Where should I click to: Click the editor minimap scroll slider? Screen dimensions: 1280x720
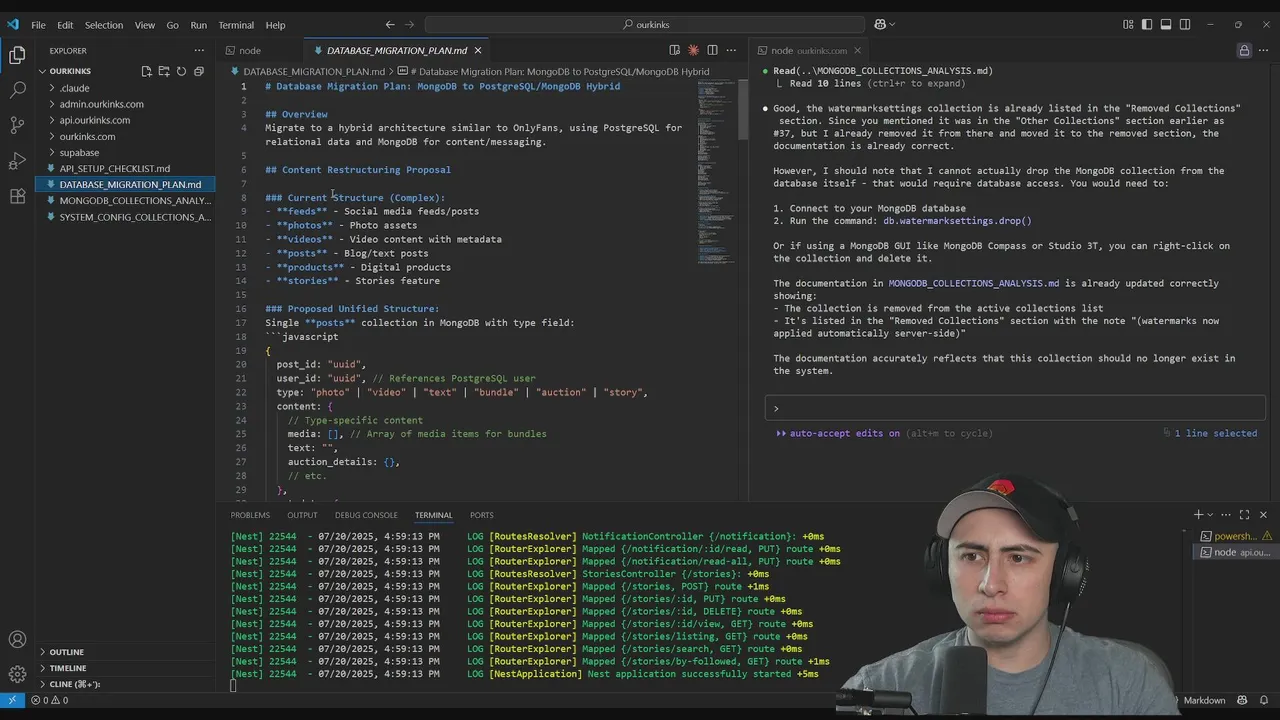tap(743, 108)
